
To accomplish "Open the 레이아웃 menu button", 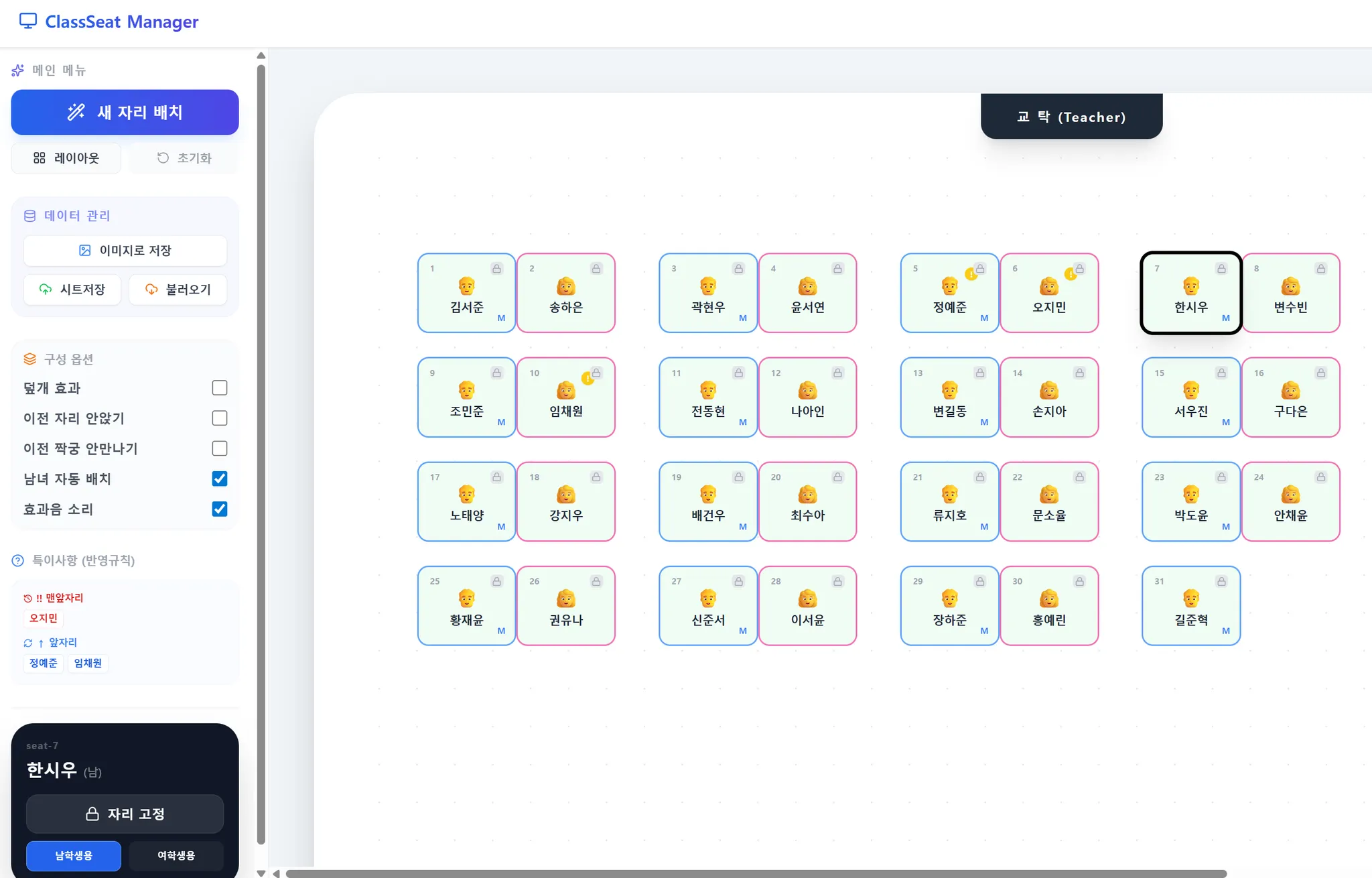I will click(66, 158).
